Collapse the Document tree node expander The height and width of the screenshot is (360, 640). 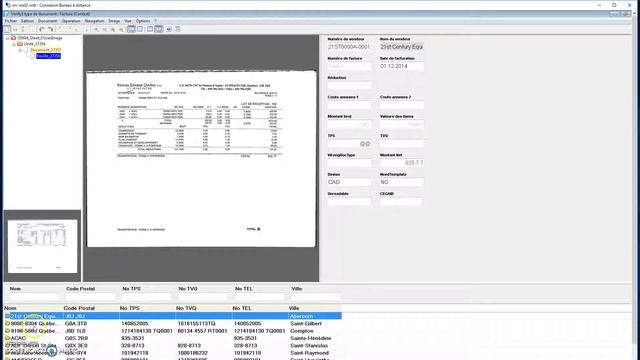pyautogui.click(x=20, y=50)
